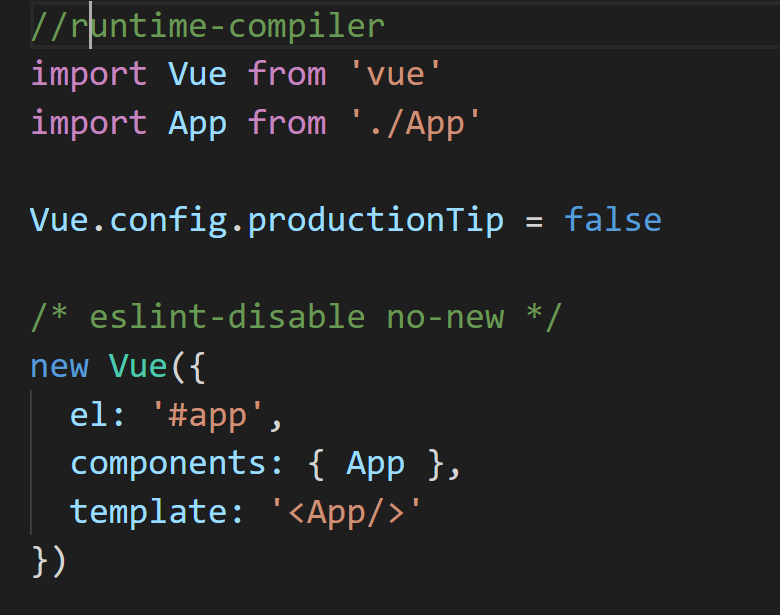Screen dimensions: 780x615
Task: Click the first import keyword
Action: (x=88, y=74)
